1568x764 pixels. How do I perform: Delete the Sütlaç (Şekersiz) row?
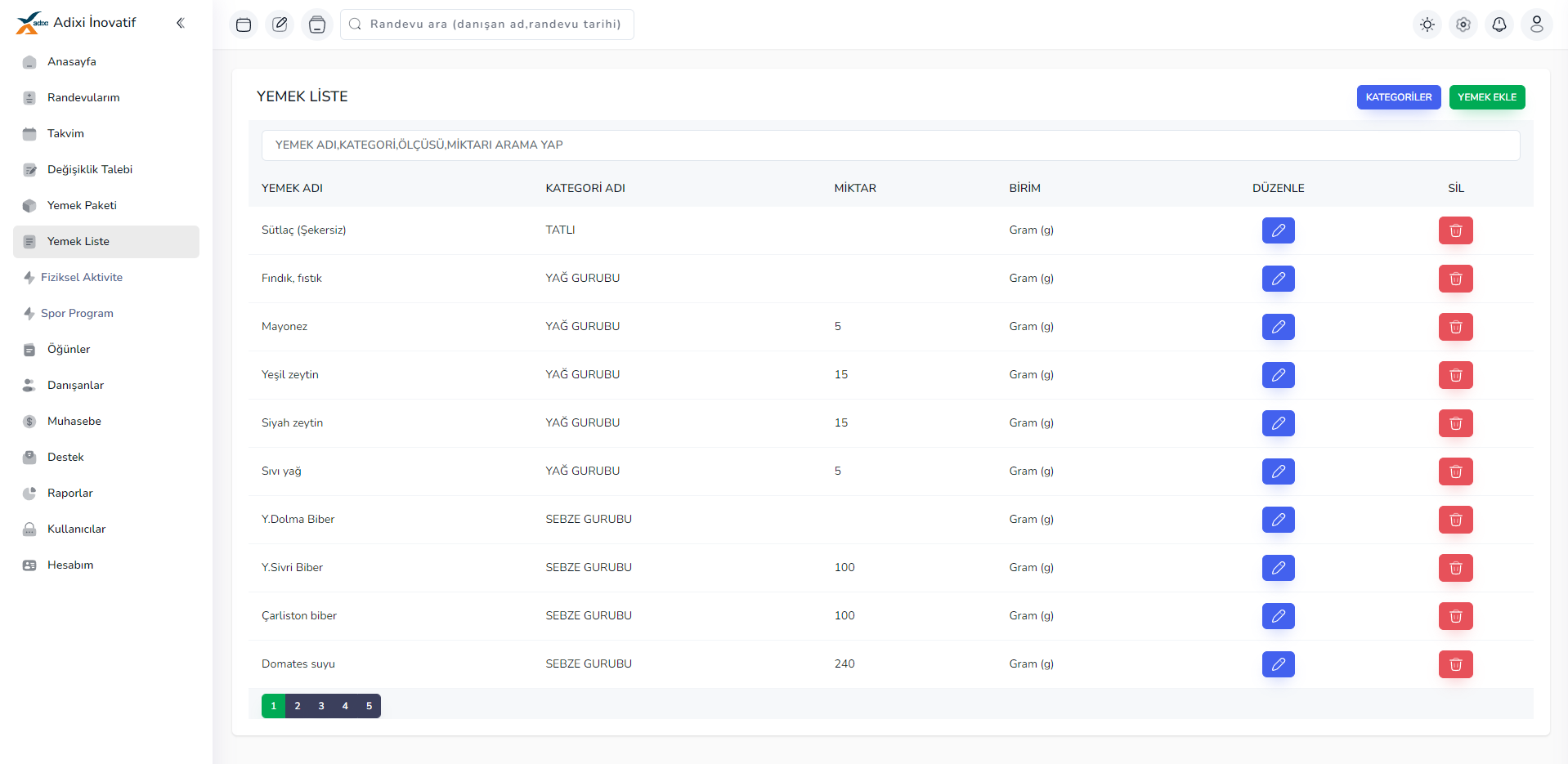[x=1456, y=230]
